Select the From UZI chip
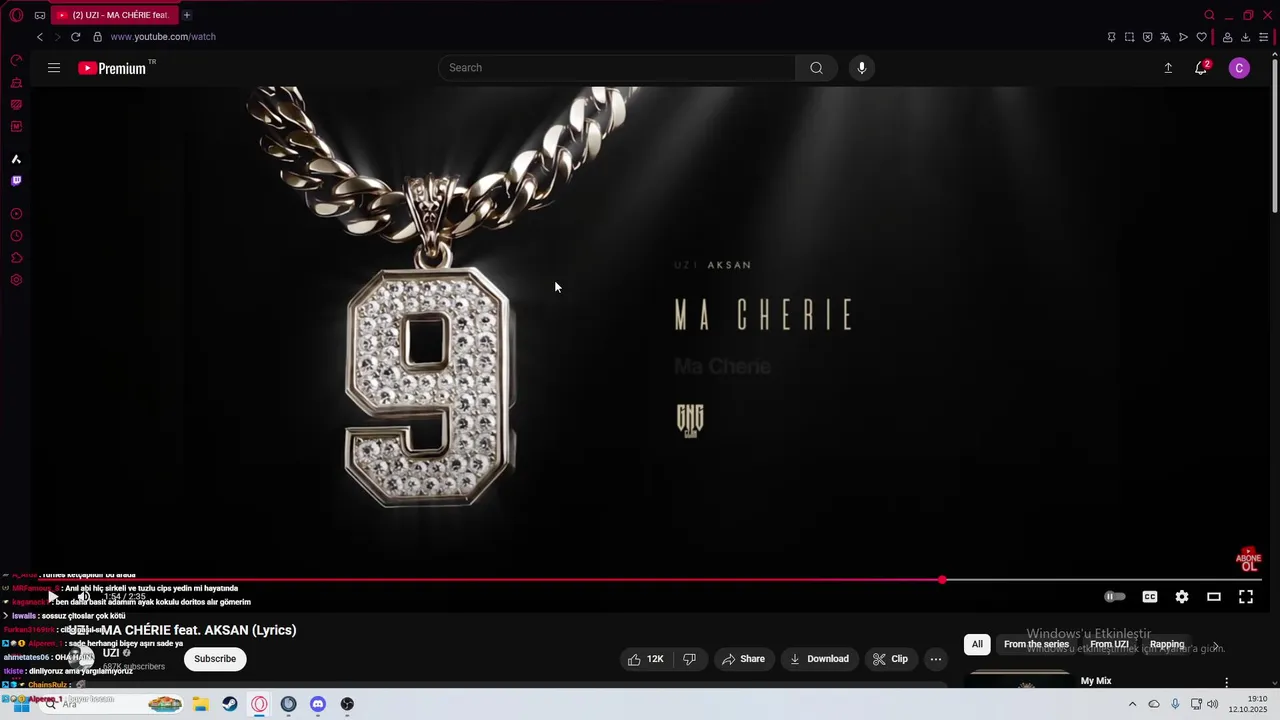 pyautogui.click(x=1109, y=644)
